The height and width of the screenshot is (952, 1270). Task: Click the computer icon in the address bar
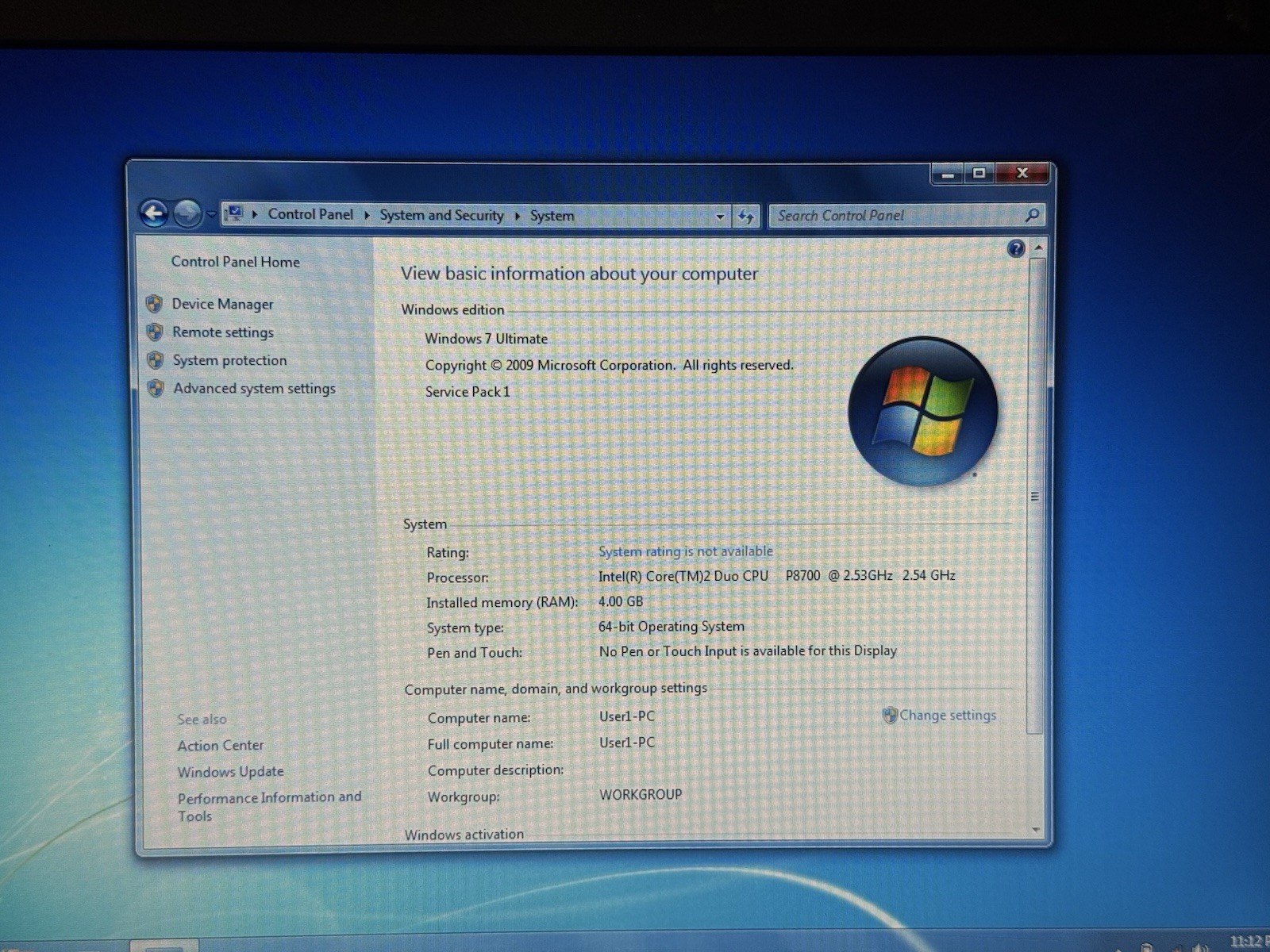[x=234, y=213]
